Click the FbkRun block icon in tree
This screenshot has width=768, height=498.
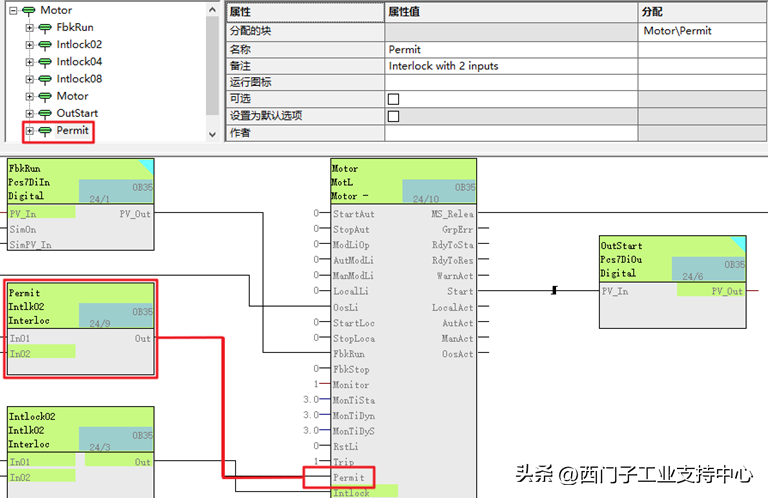45,28
